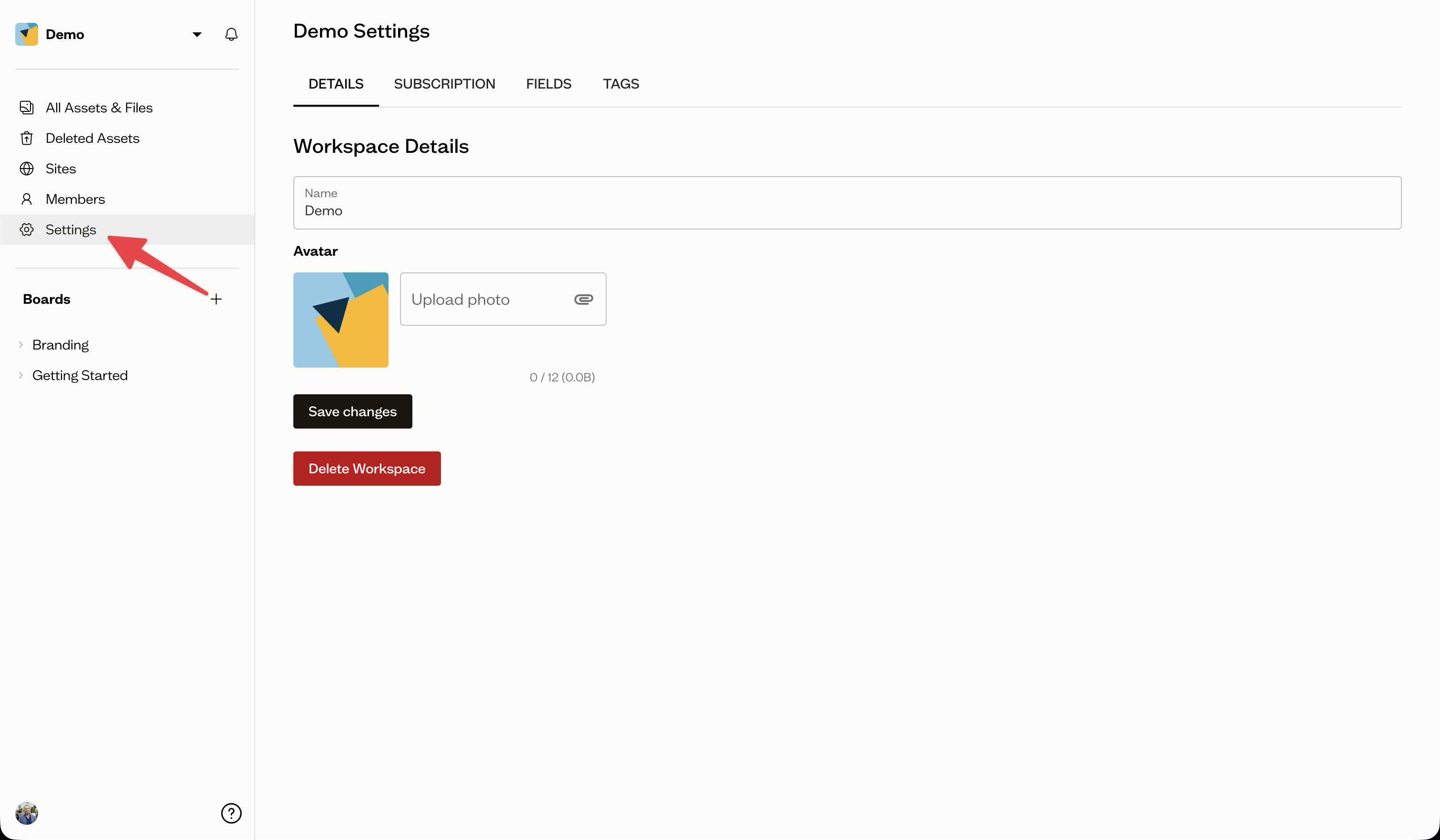The image size is (1440, 840).
Task: Open notifications bell
Action: pyautogui.click(x=231, y=34)
